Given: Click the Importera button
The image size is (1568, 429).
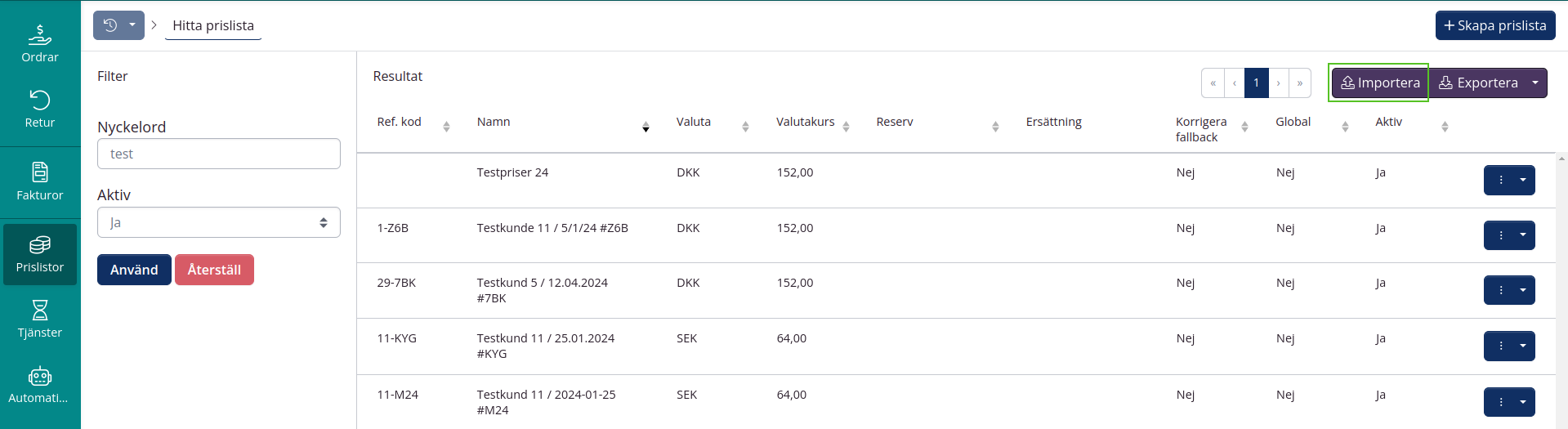Looking at the screenshot, I should point(1379,83).
